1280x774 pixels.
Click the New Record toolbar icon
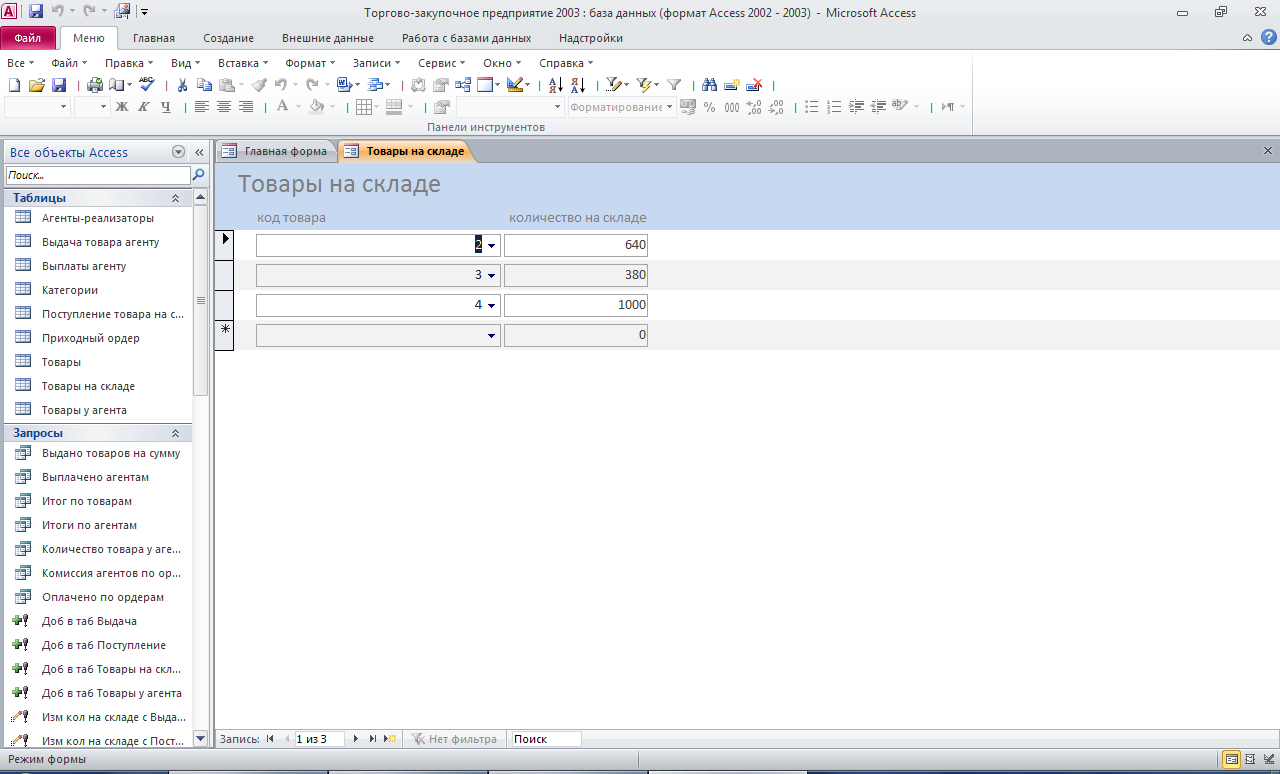click(732, 85)
